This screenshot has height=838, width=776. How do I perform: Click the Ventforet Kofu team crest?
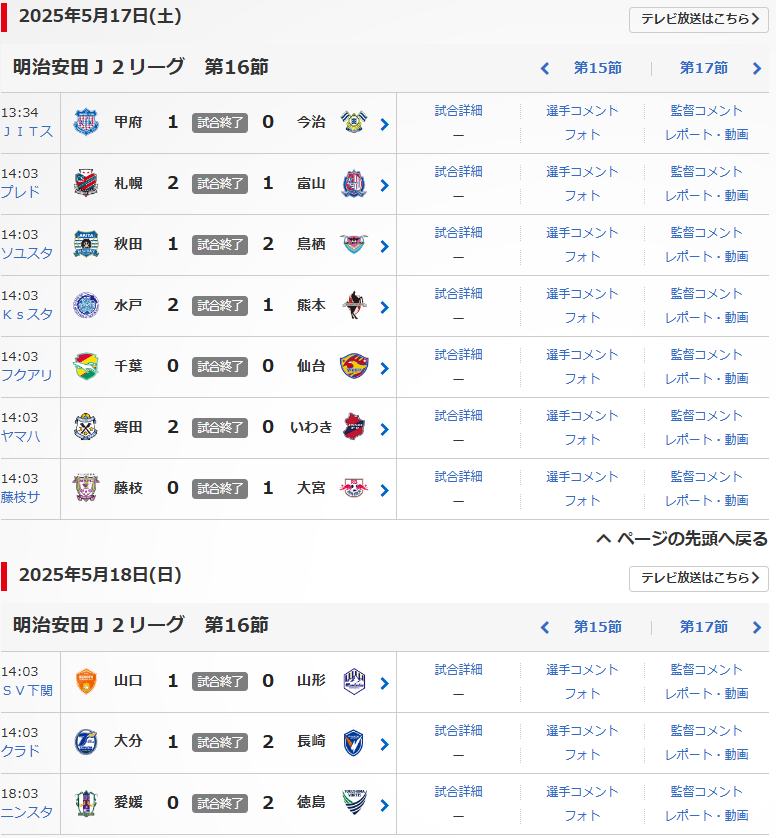tap(86, 122)
